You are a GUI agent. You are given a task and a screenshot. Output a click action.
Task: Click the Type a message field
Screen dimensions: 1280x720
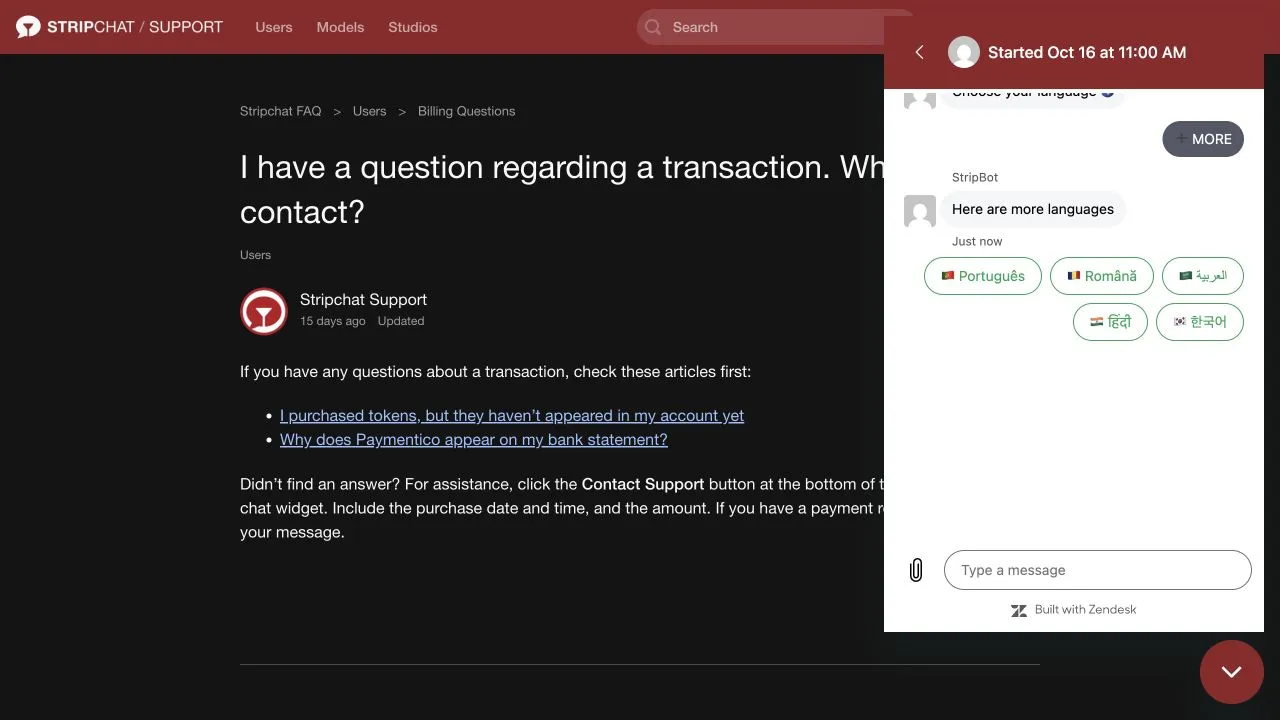(x=1098, y=570)
